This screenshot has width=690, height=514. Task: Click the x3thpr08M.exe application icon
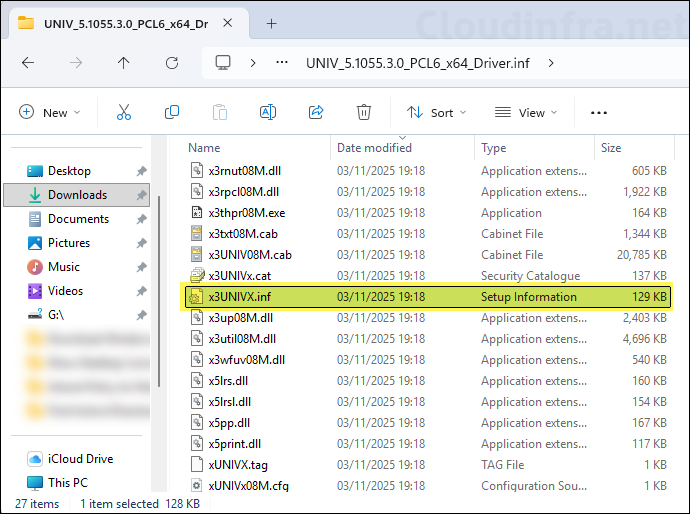197,213
